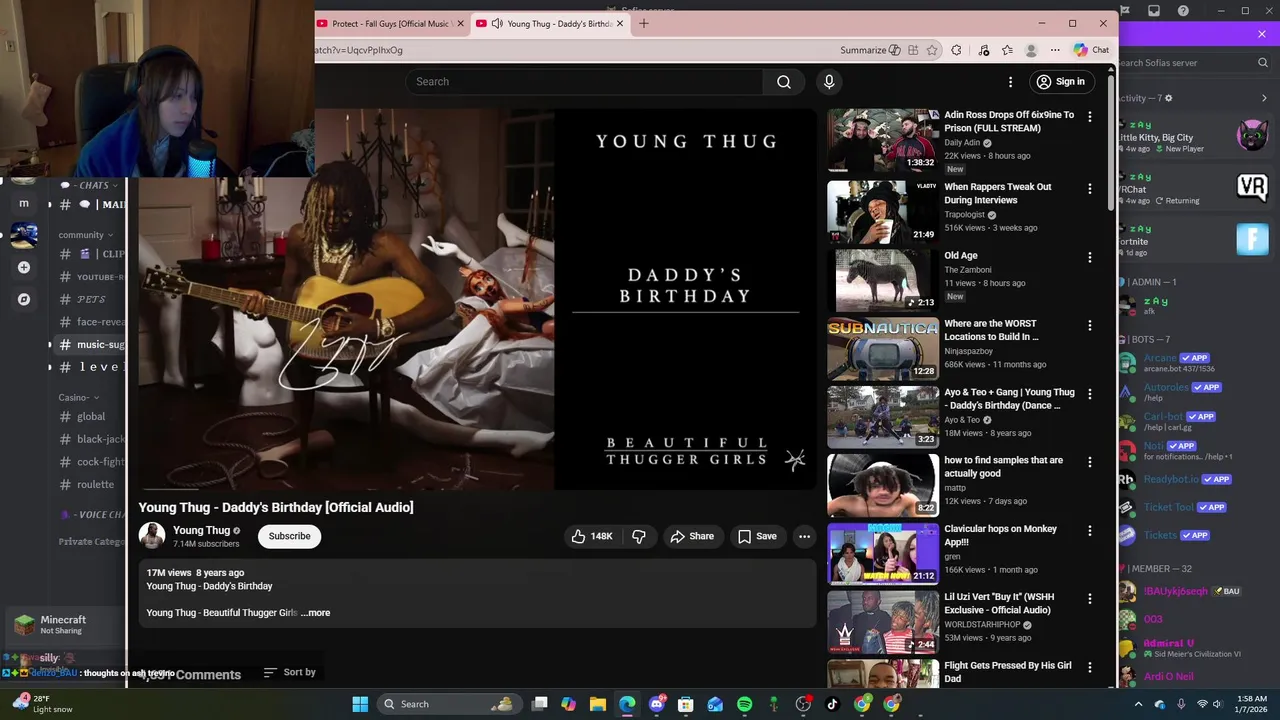Viewport: 1280px width, 720px height.
Task: Open Discord global channel
Action: point(91,417)
